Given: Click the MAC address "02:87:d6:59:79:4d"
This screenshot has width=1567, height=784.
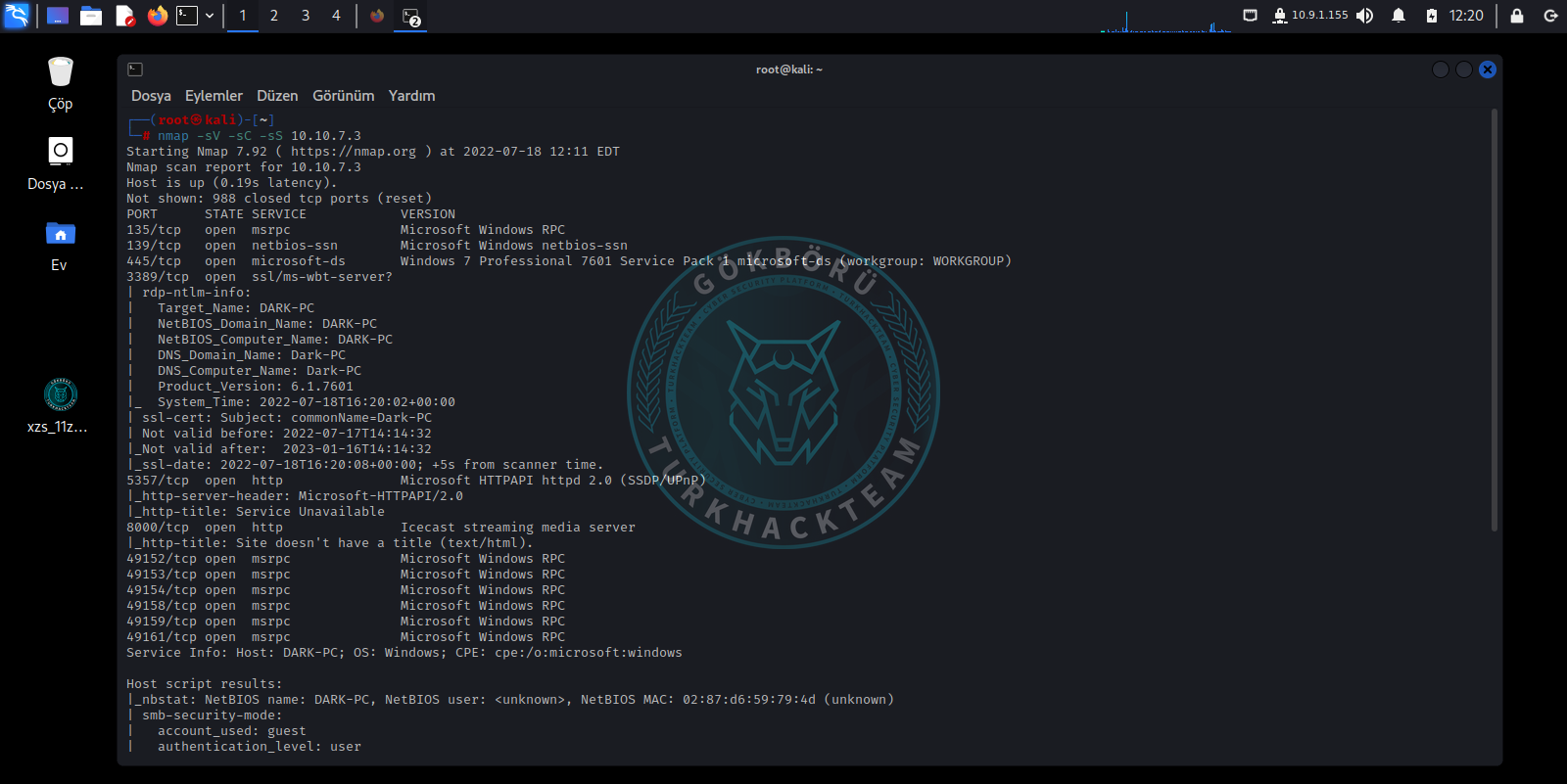Looking at the screenshot, I should [749, 700].
